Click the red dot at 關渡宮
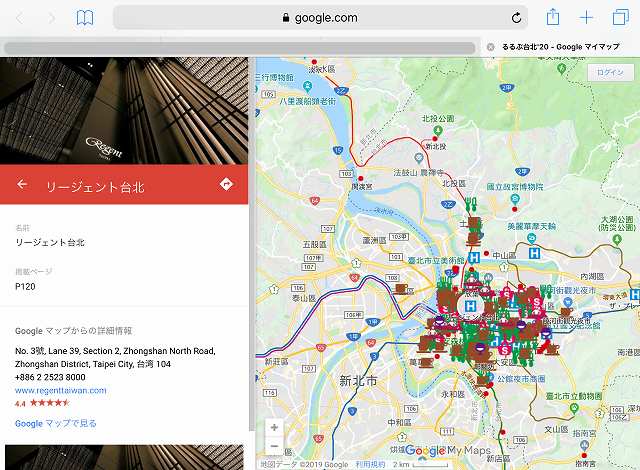This screenshot has width=640, height=470. [361, 179]
